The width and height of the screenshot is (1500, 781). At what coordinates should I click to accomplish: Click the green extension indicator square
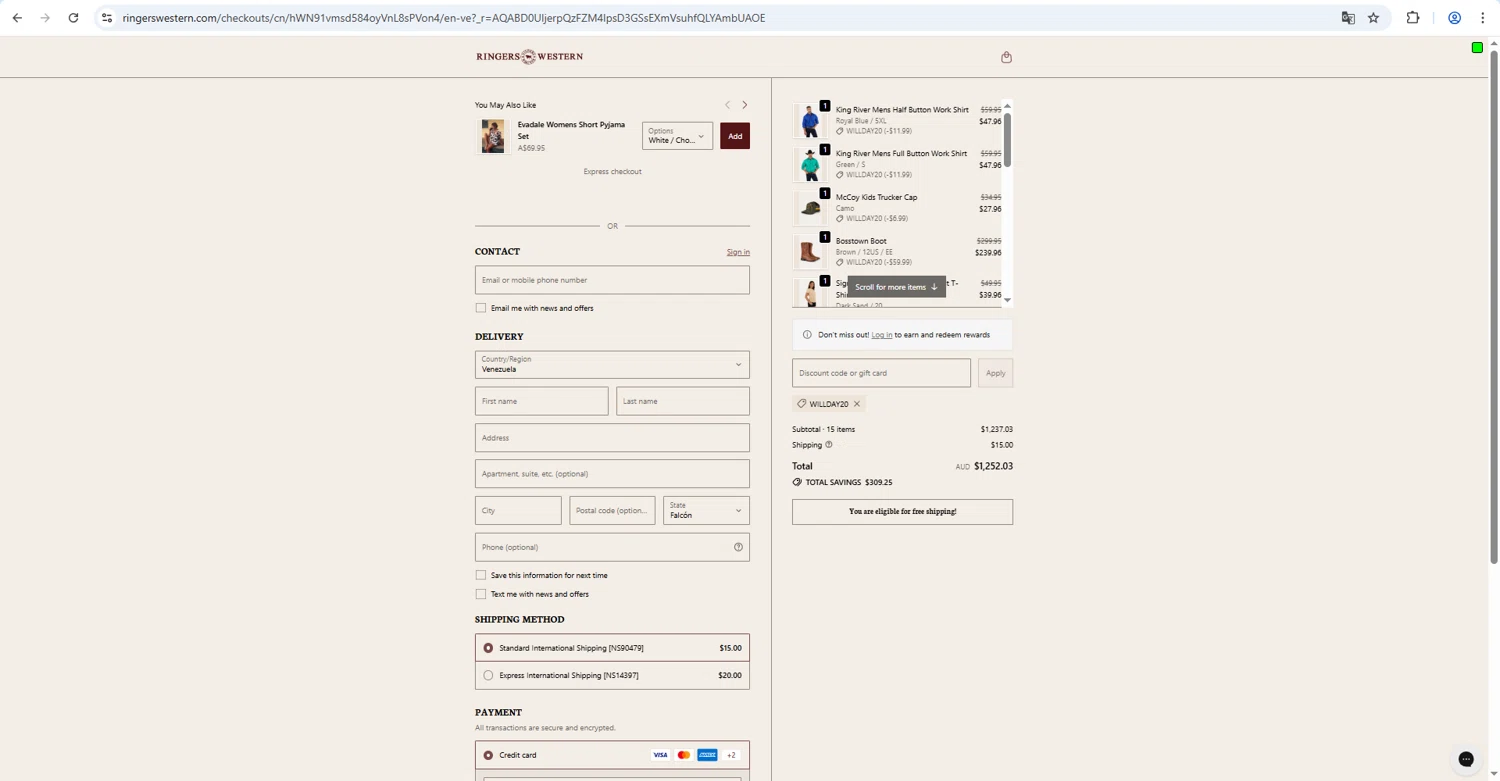(x=1477, y=48)
